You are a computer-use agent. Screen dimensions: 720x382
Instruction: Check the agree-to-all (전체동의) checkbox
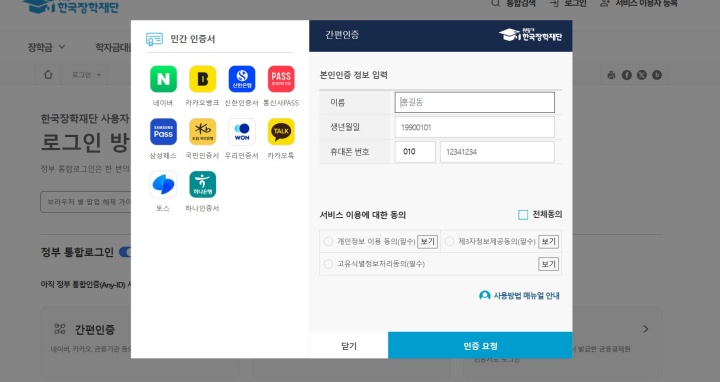[523, 214]
